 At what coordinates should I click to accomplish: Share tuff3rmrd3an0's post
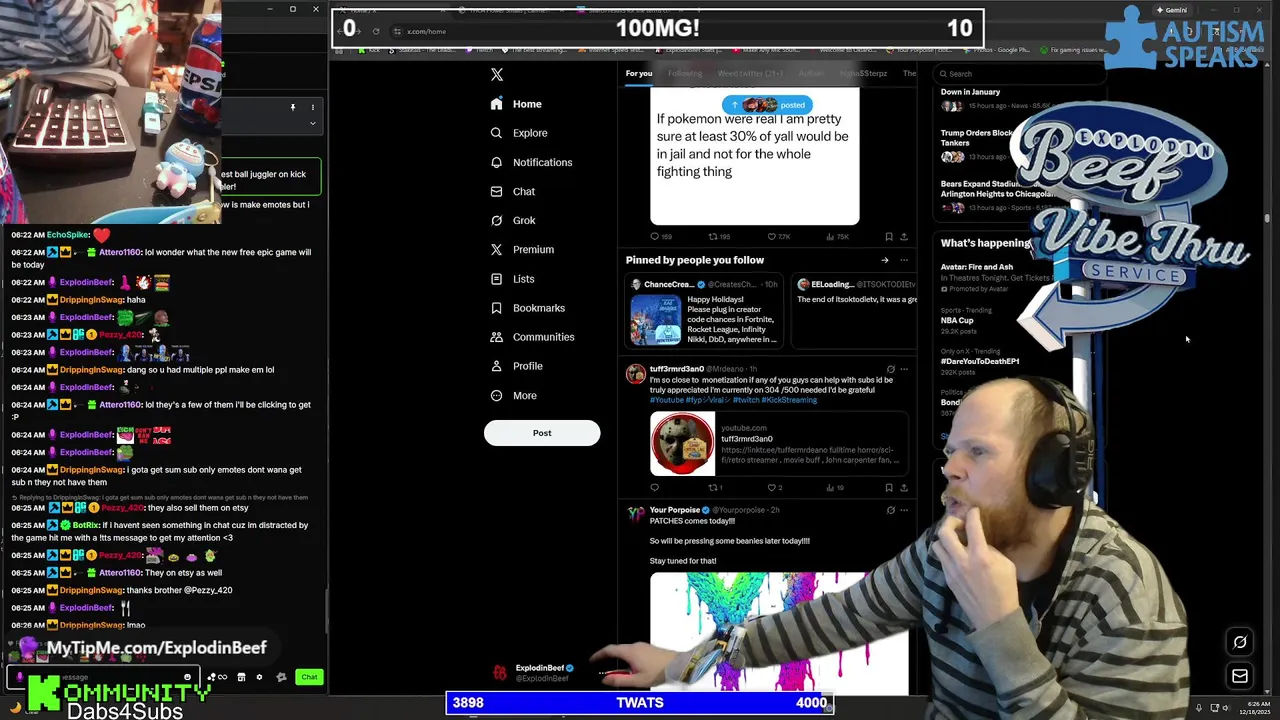point(904,488)
